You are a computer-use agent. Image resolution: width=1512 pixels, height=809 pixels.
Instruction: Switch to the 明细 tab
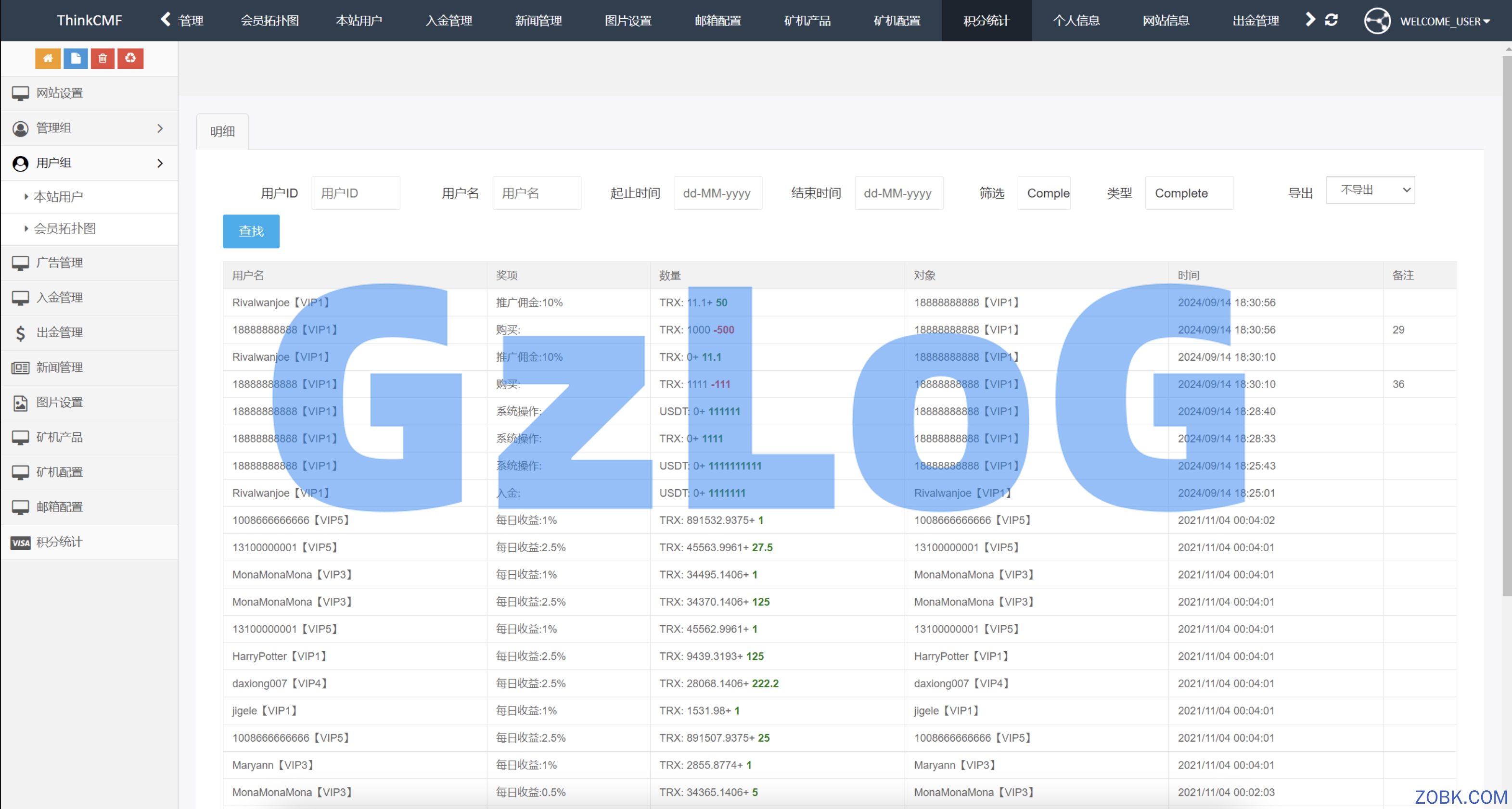coord(222,131)
